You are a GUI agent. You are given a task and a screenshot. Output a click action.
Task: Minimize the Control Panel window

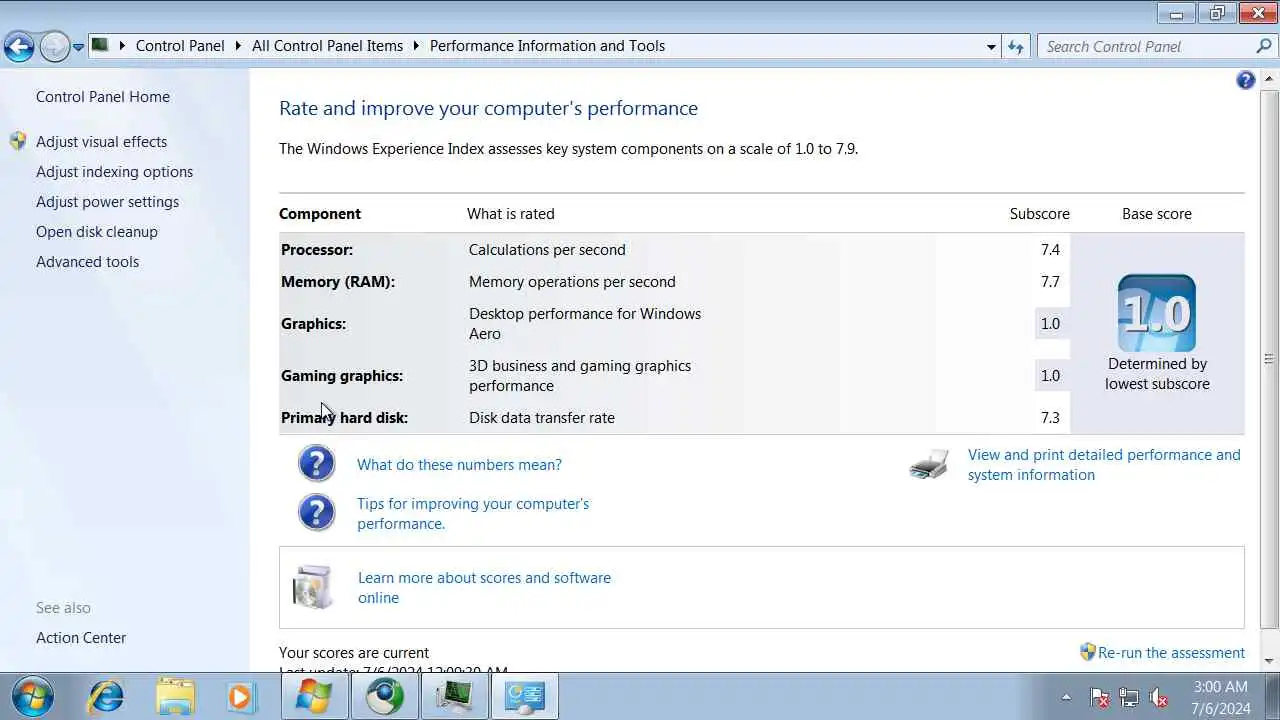pyautogui.click(x=1177, y=13)
